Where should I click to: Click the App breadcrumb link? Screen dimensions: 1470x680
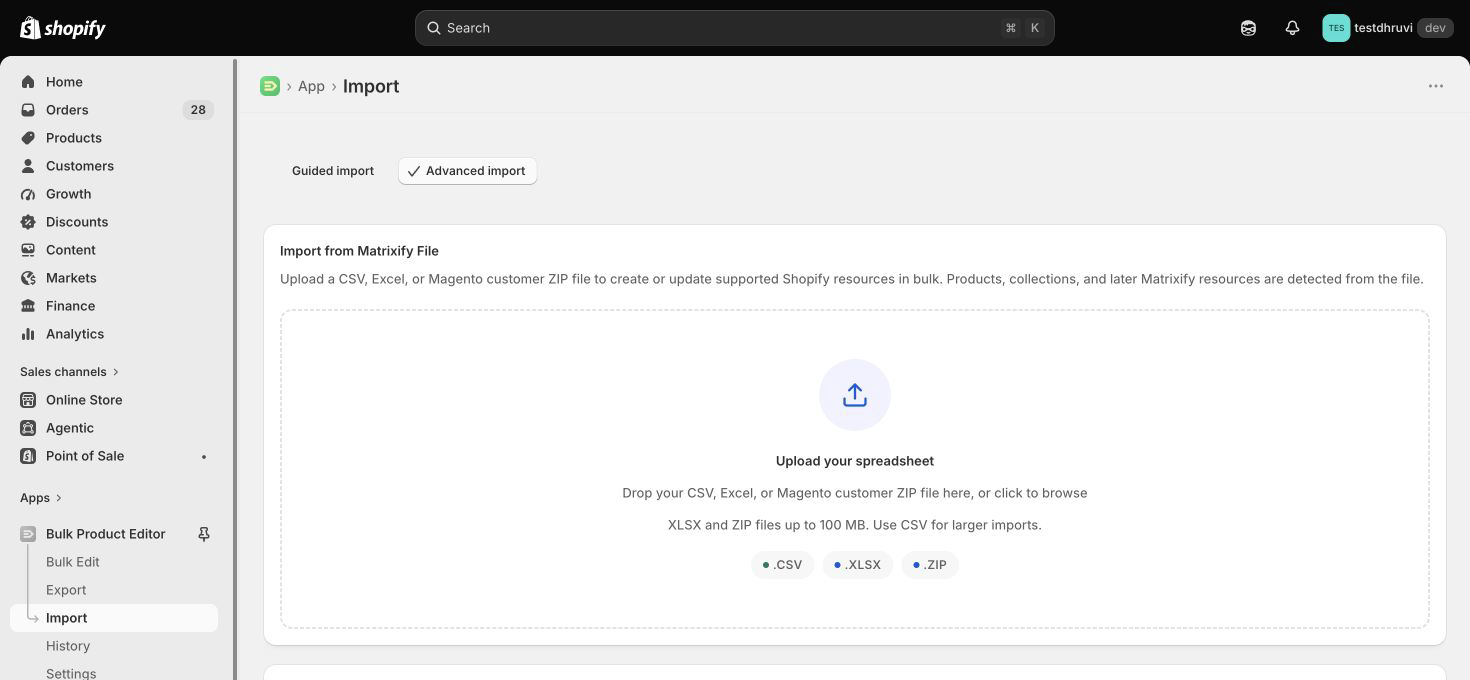[x=311, y=86]
